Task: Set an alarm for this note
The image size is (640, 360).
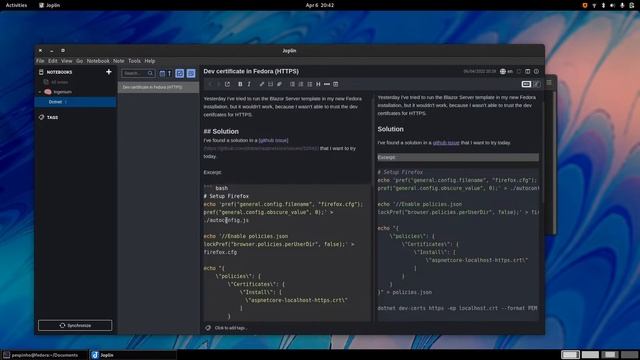Action: [x=519, y=71]
